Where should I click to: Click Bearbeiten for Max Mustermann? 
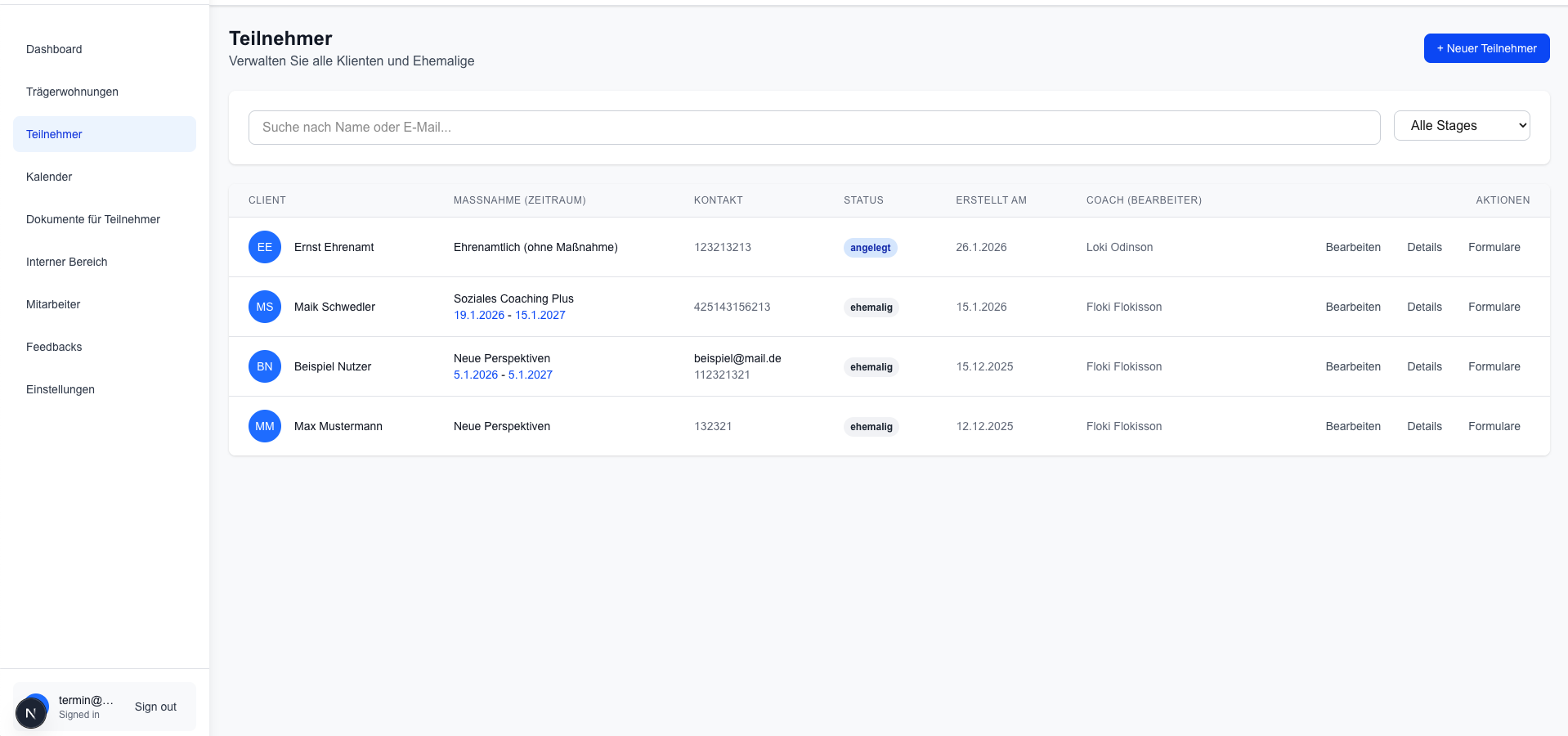(x=1353, y=426)
